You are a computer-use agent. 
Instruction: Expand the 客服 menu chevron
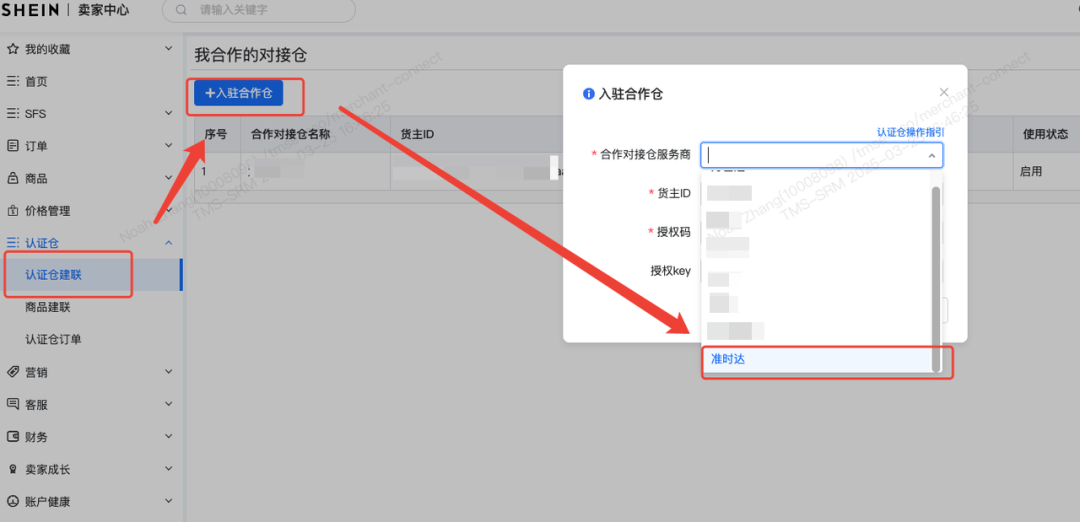point(169,404)
